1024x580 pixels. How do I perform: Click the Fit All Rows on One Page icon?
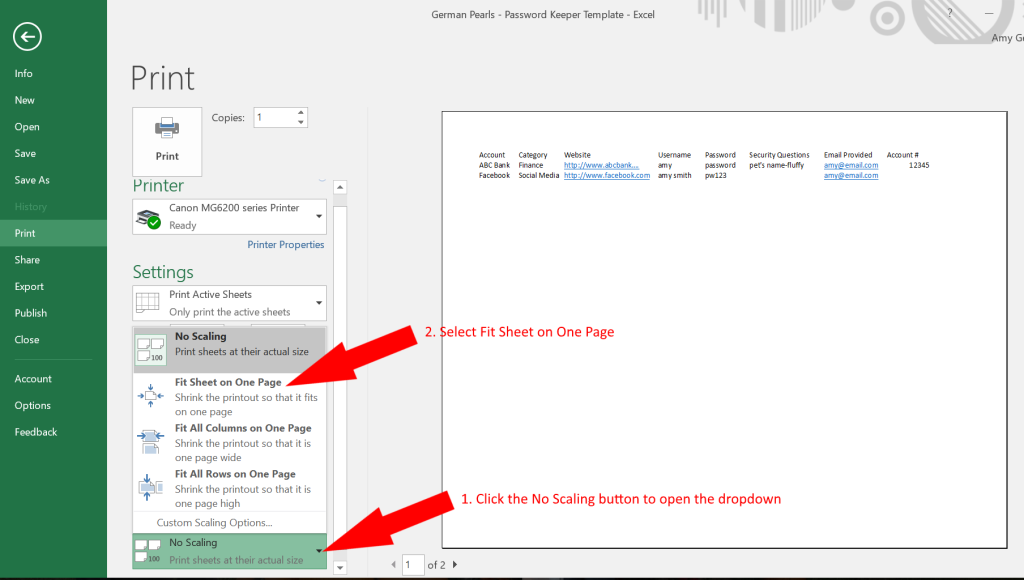coord(150,487)
